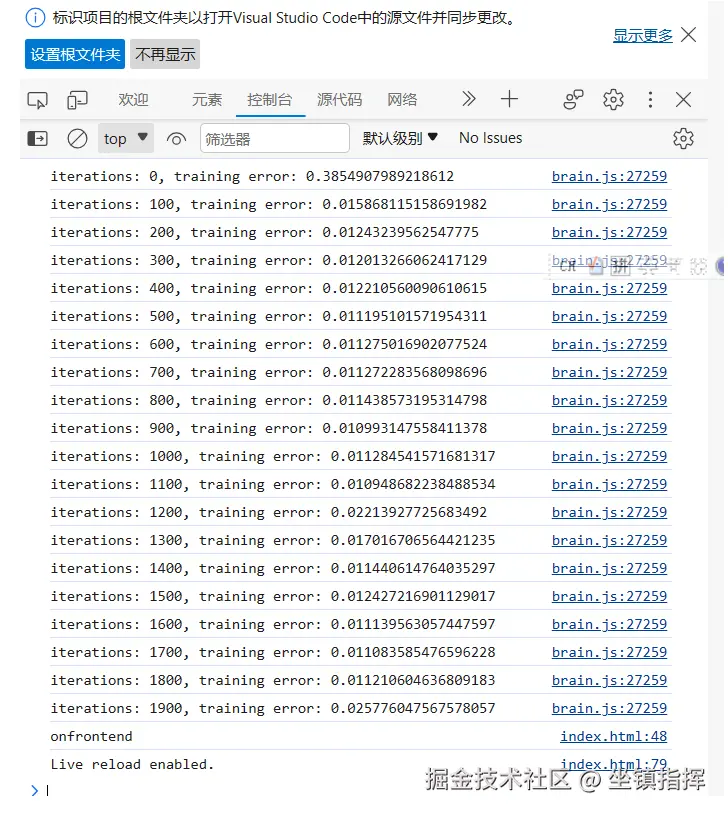
Task: Open brain.js:27259 link for iterations 200
Action: (x=609, y=232)
